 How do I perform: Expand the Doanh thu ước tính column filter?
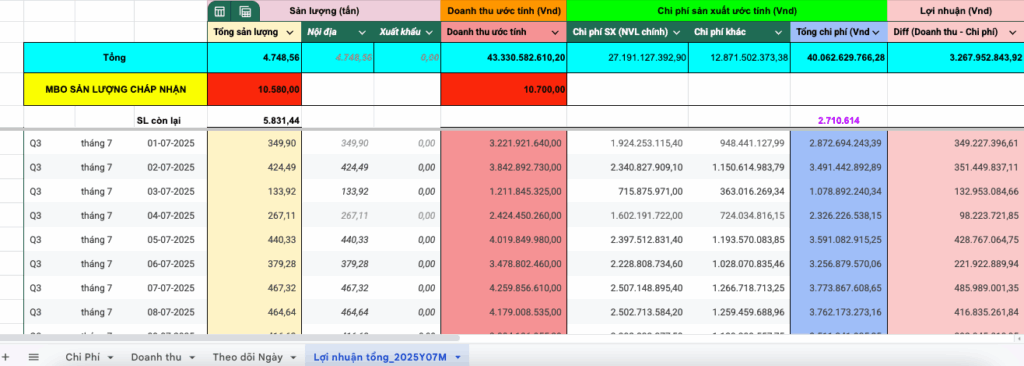(555, 32)
